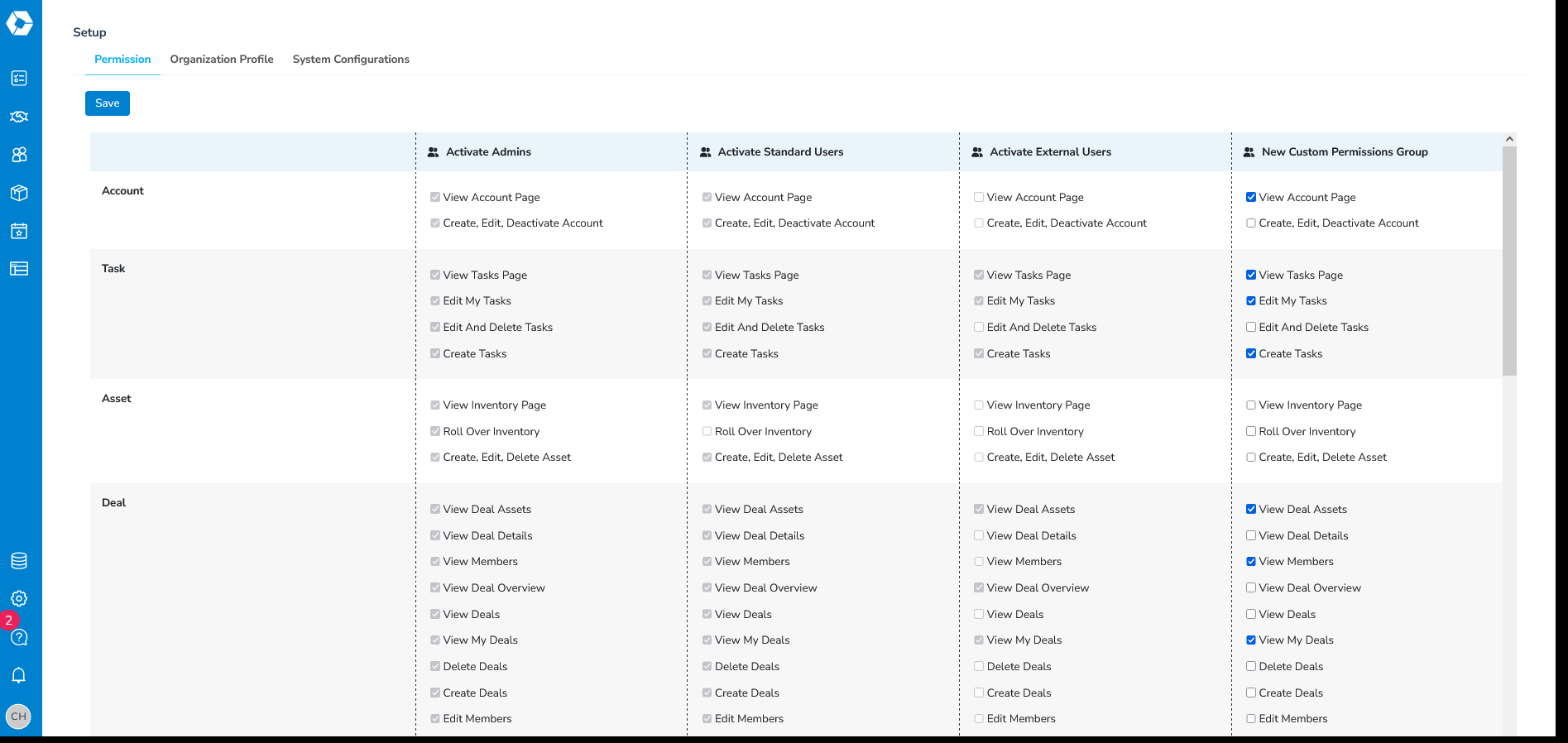Switch to the Organization Profile tab
This screenshot has width=1568, height=743.
point(222,60)
